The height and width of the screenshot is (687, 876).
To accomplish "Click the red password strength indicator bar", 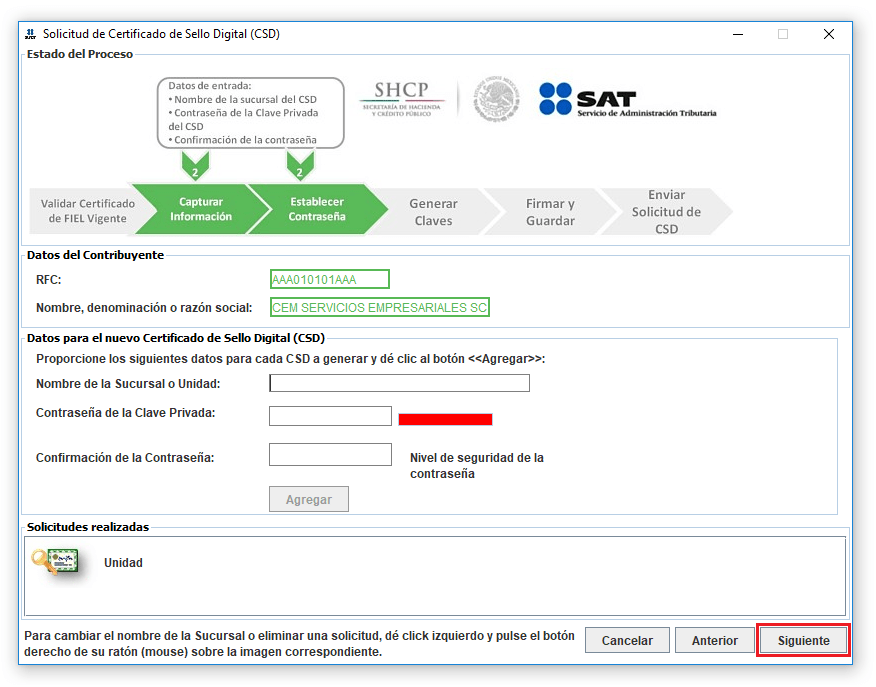I will [x=445, y=419].
